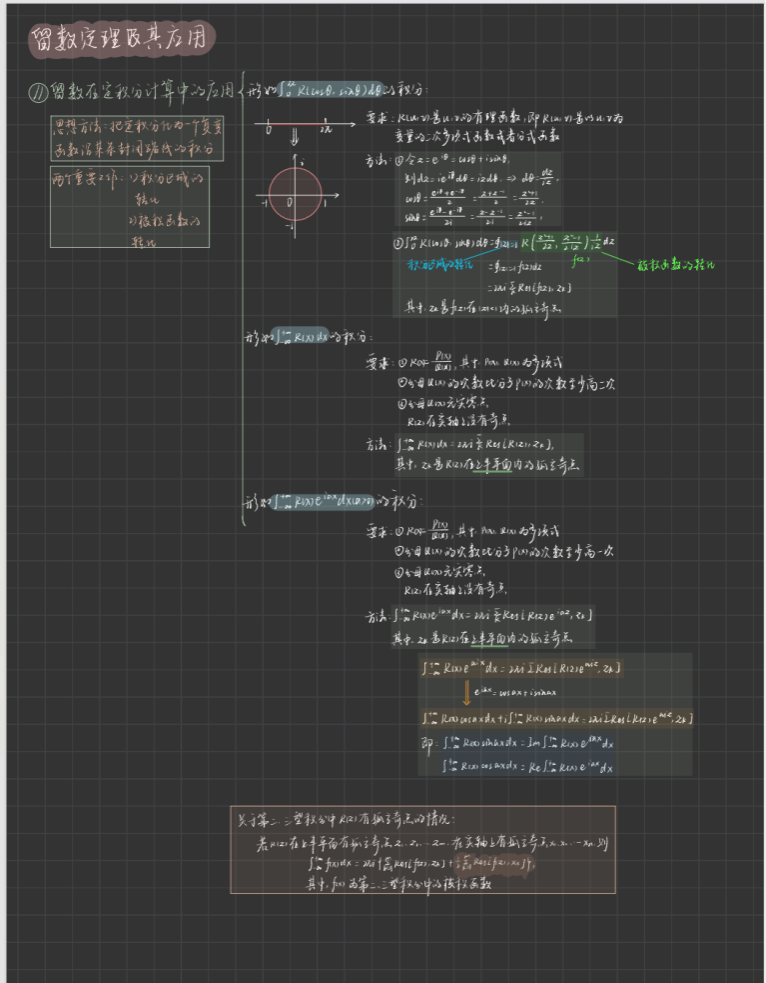This screenshot has width=766, height=983.
Task: Click the 两个重要工作 bordered box
Action: 129,207
